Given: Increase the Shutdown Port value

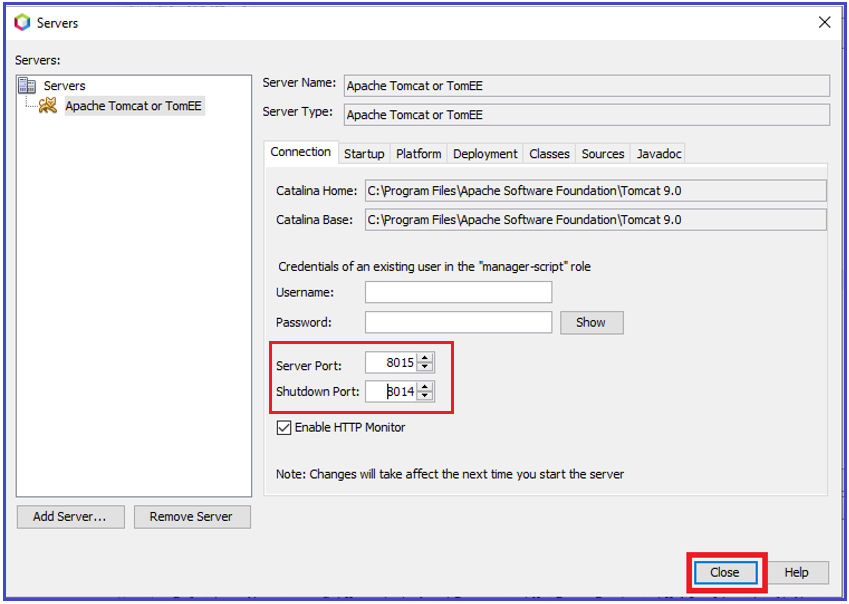Looking at the screenshot, I should click(426, 386).
